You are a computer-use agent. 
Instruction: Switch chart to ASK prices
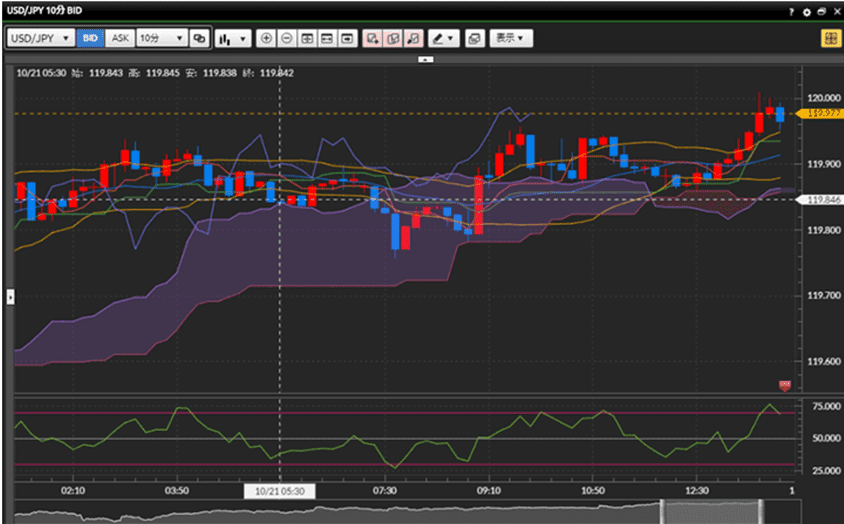coord(120,38)
